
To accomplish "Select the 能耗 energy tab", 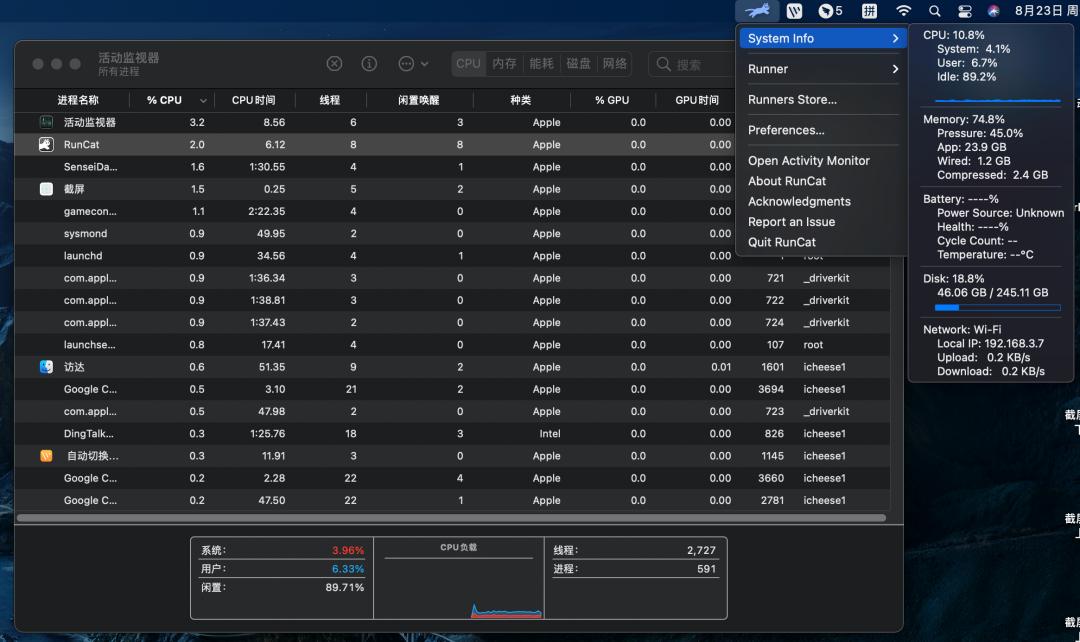I will pos(541,64).
